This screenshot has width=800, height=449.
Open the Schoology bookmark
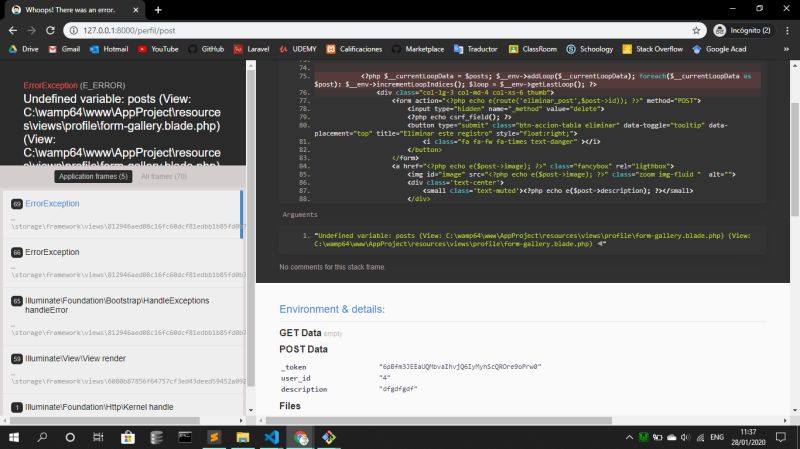(x=589, y=49)
